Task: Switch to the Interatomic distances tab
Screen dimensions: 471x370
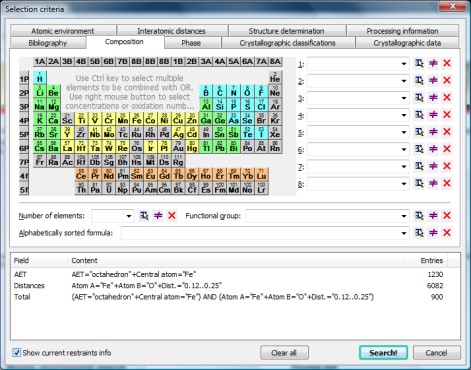Action: click(172, 31)
